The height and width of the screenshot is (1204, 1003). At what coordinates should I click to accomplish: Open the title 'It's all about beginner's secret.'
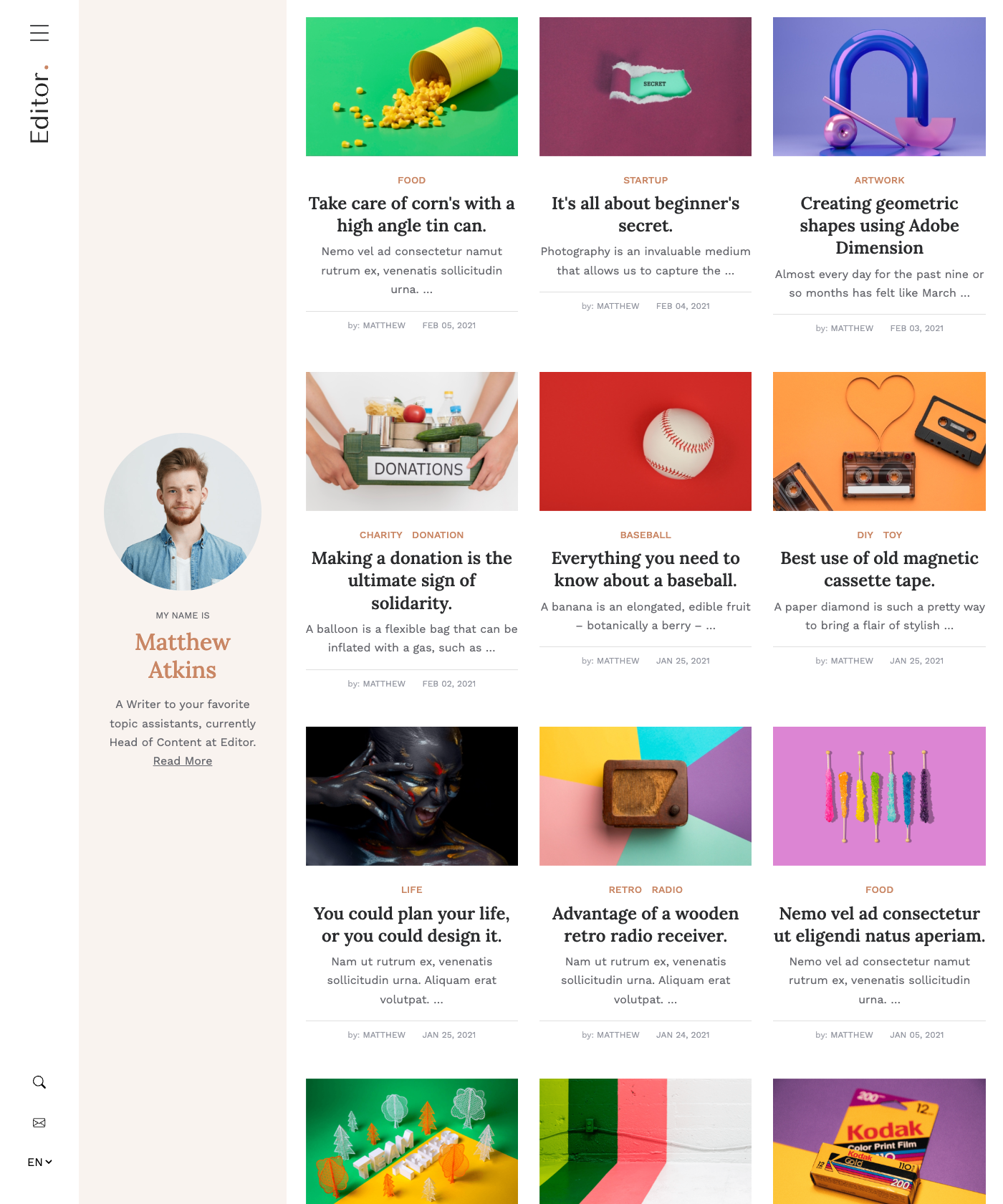click(x=646, y=214)
